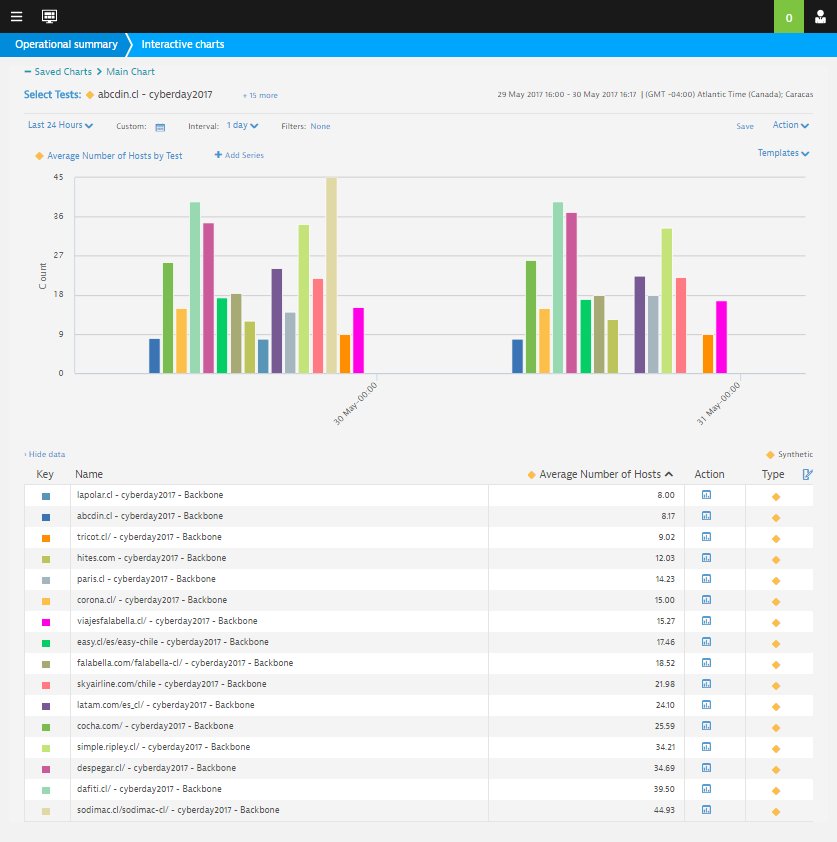Open chart action for viajesfalabella.cl row
Image resolution: width=837 pixels, height=842 pixels.
(x=707, y=620)
